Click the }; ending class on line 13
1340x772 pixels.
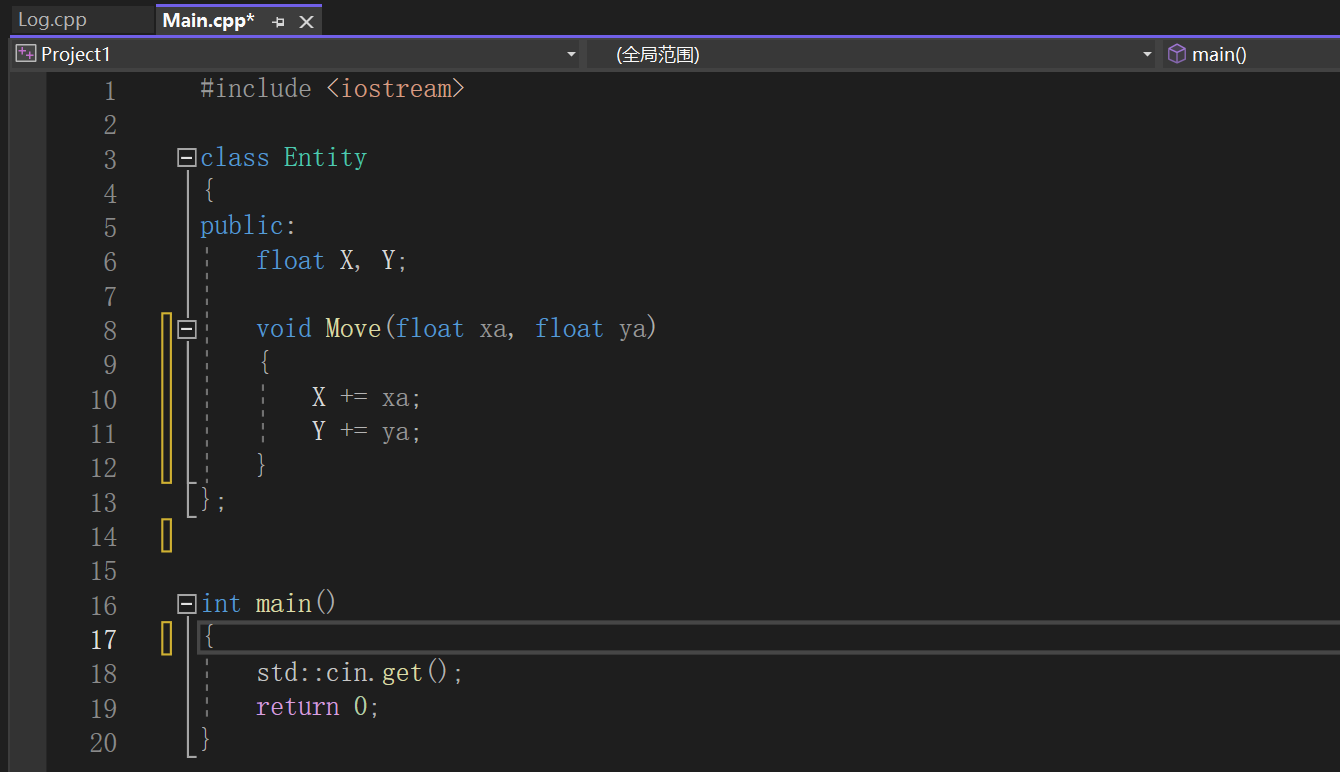(x=213, y=500)
